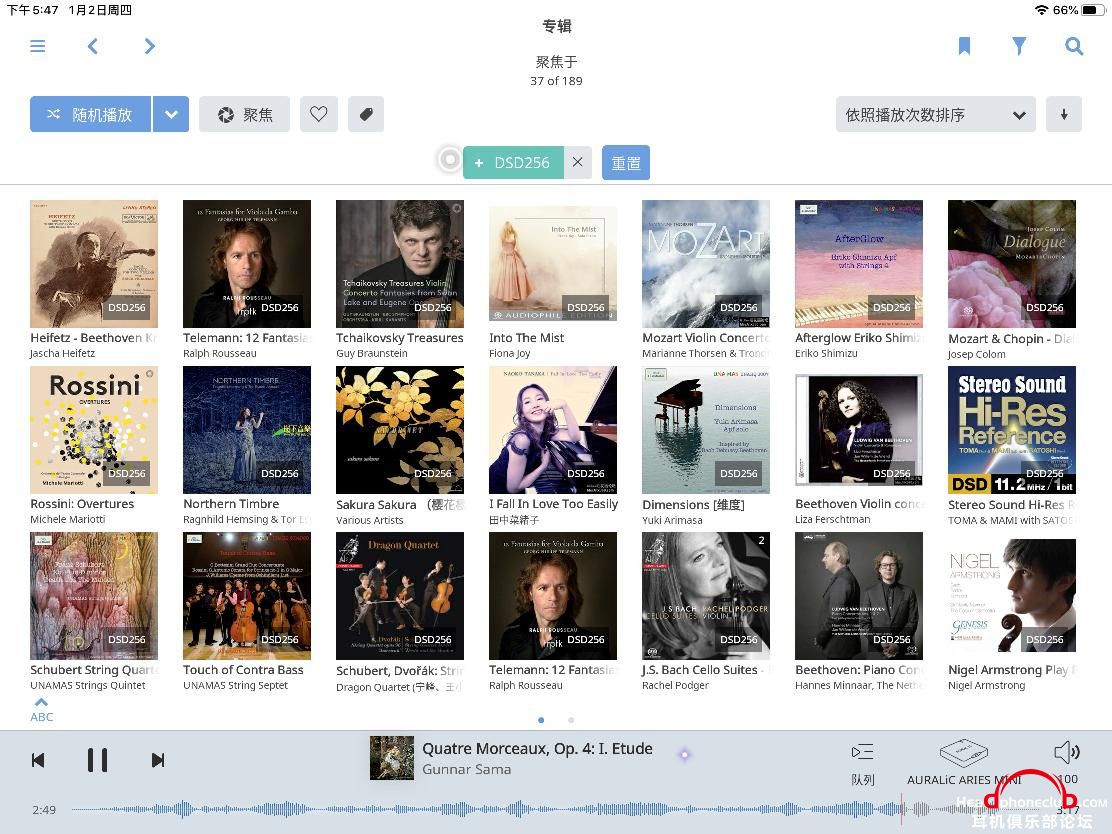
Task: Open artist Guy Braunstein
Action: (372, 353)
